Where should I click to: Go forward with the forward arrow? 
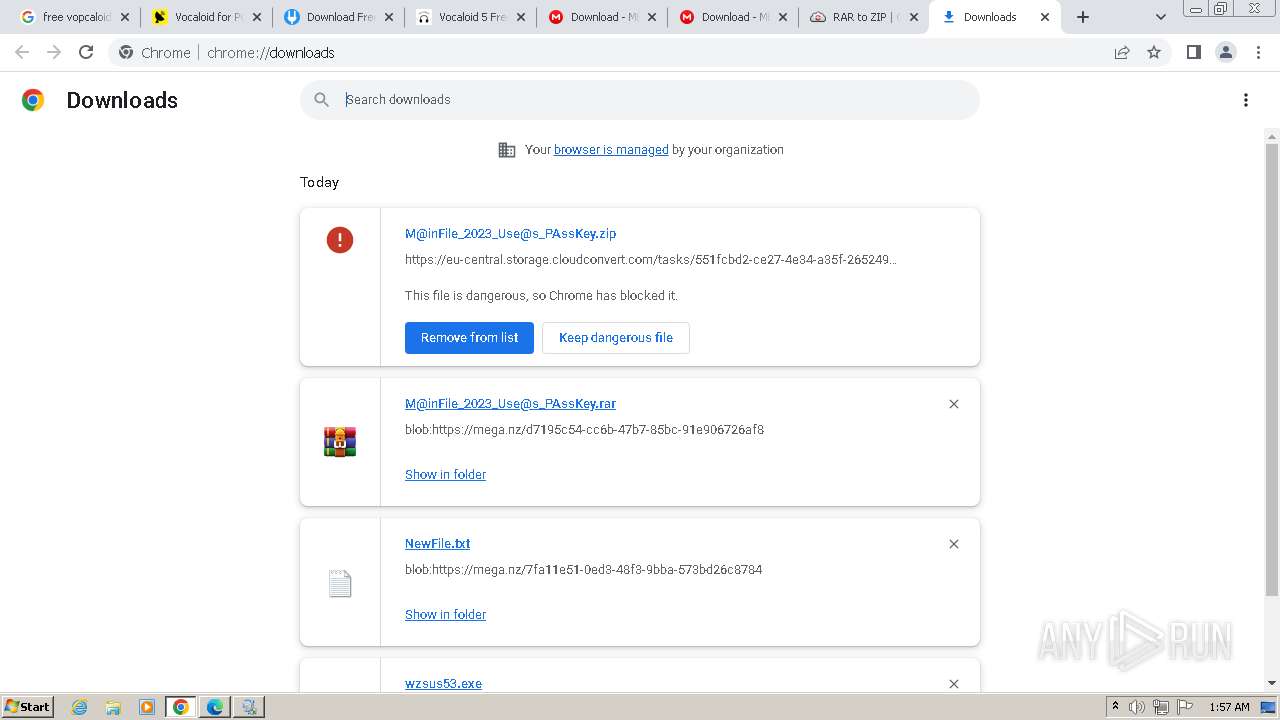(54, 52)
